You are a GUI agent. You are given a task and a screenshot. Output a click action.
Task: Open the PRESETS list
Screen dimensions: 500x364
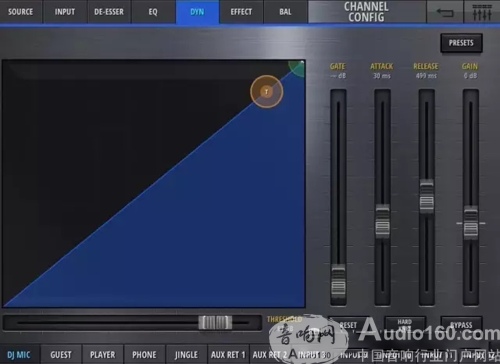point(461,43)
